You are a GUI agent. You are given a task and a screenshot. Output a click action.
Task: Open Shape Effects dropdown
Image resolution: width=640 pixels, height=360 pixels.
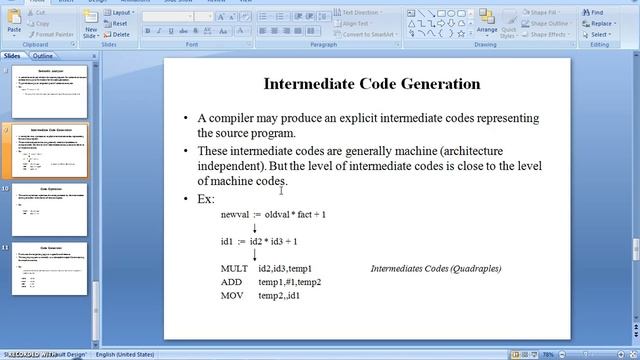[546, 35]
